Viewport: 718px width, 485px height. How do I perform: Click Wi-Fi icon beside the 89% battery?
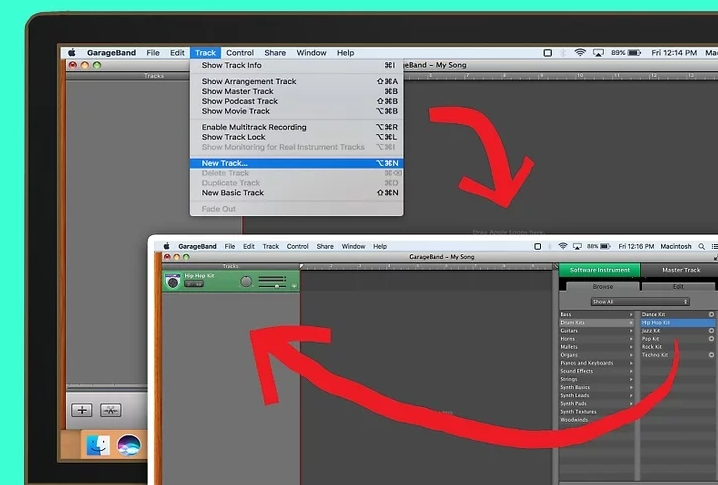[580, 53]
